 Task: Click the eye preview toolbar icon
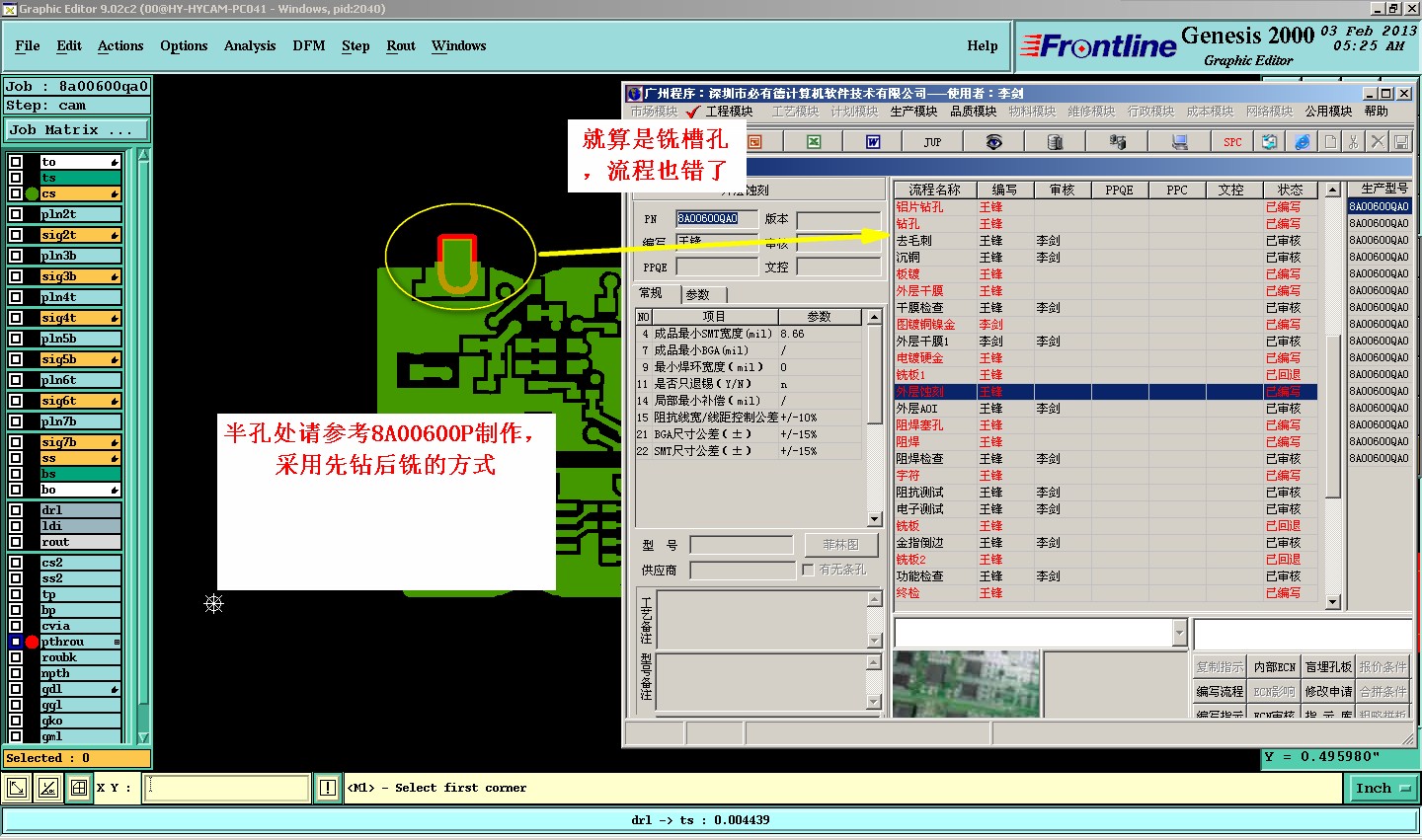point(993,142)
